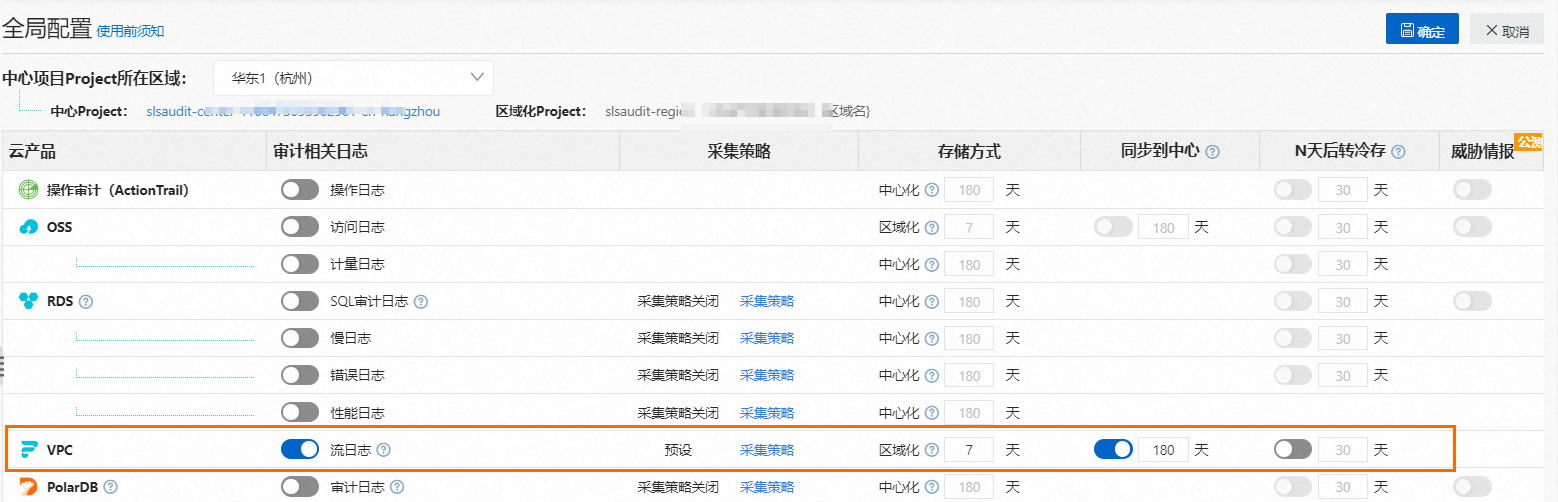
Task: Open 采集策略 link in SQL审计日志 row
Action: pyautogui.click(x=767, y=301)
